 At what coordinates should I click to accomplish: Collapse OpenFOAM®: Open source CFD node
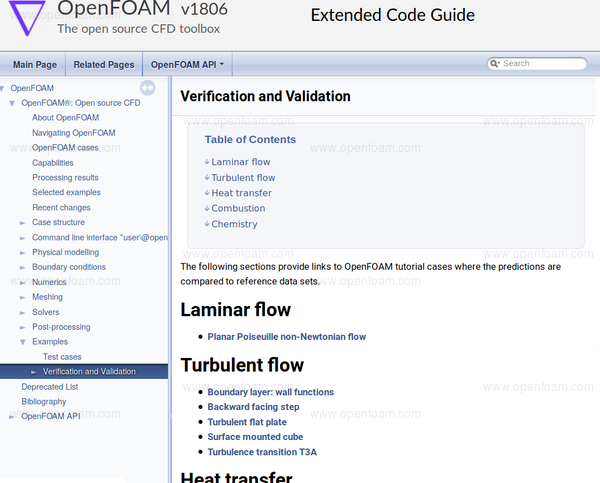(x=12, y=103)
